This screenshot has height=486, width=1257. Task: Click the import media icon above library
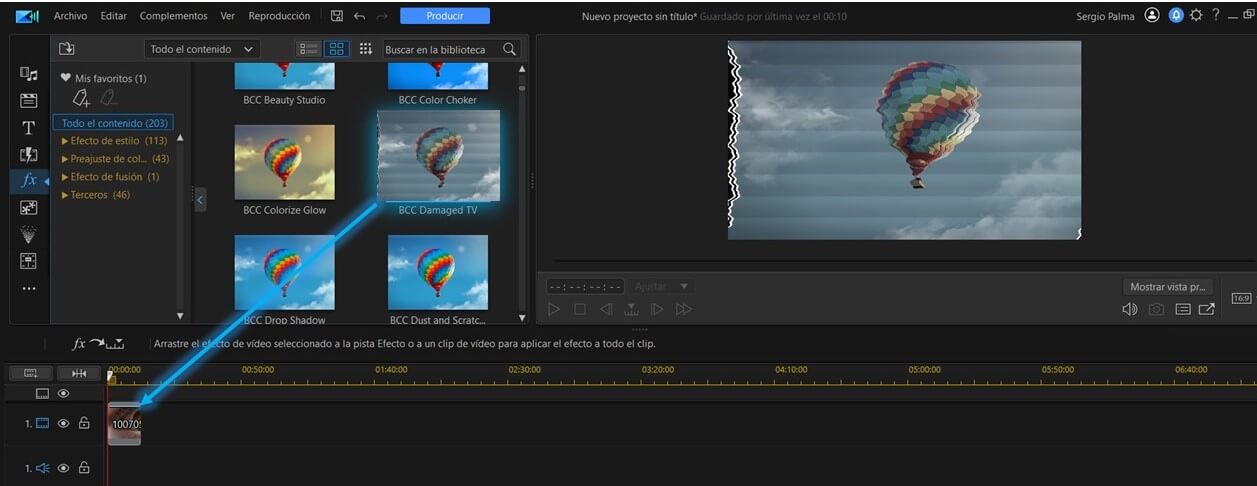point(67,49)
